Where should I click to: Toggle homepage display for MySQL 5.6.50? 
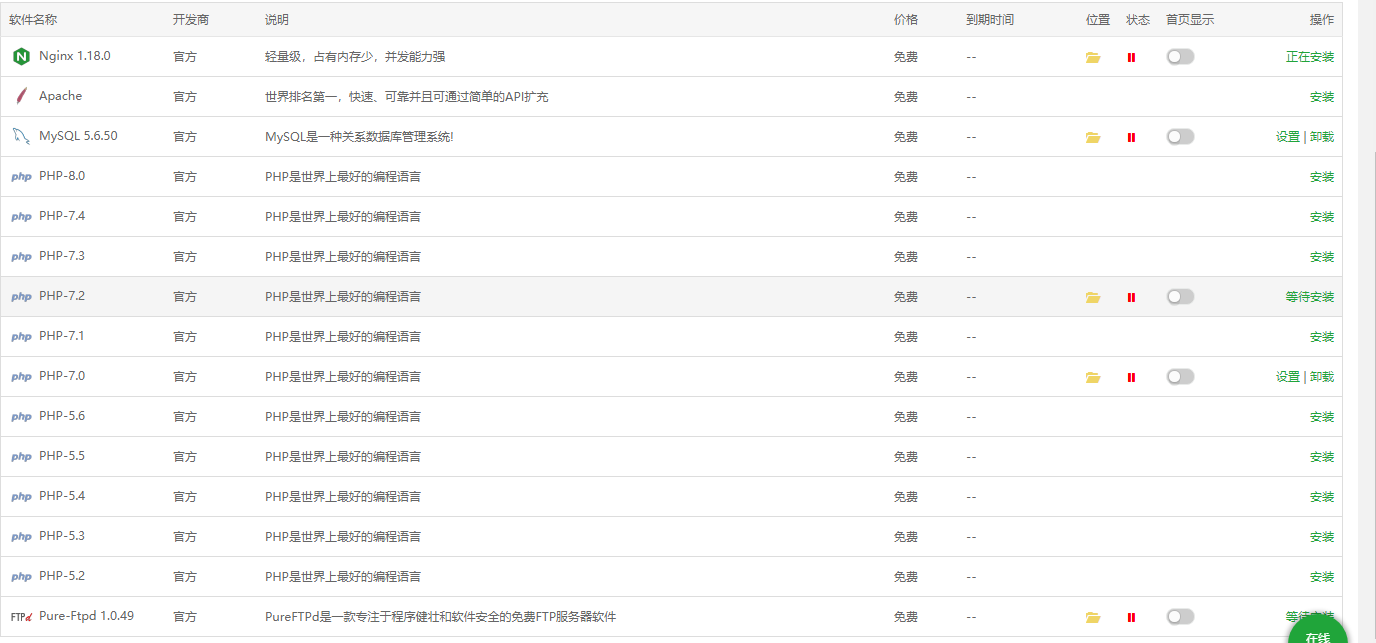pos(1180,137)
